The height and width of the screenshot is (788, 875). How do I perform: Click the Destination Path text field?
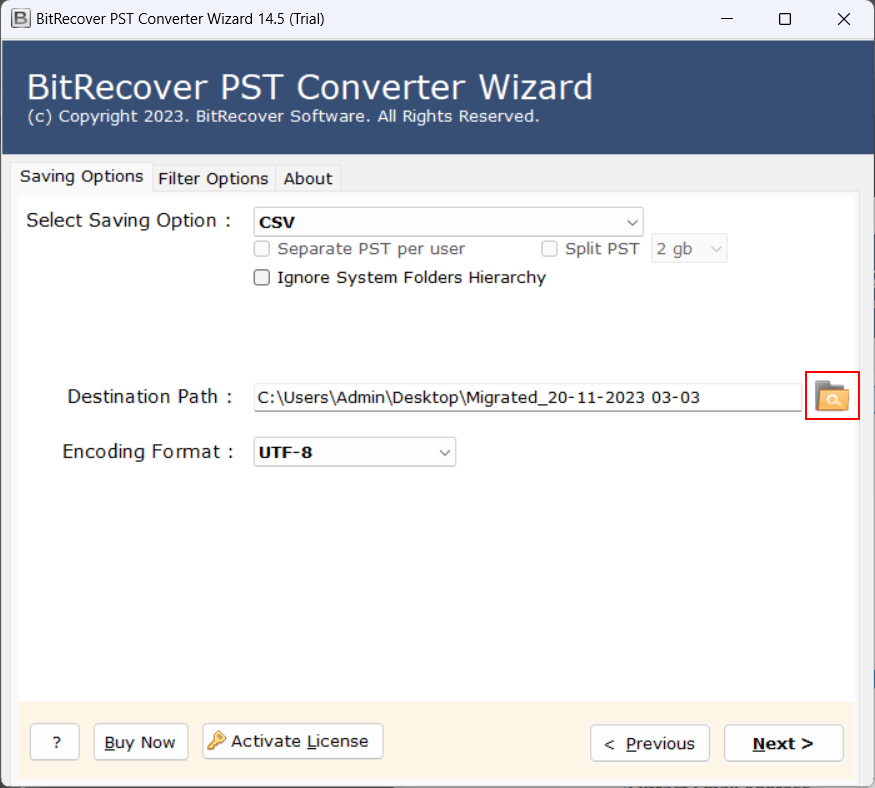(527, 397)
